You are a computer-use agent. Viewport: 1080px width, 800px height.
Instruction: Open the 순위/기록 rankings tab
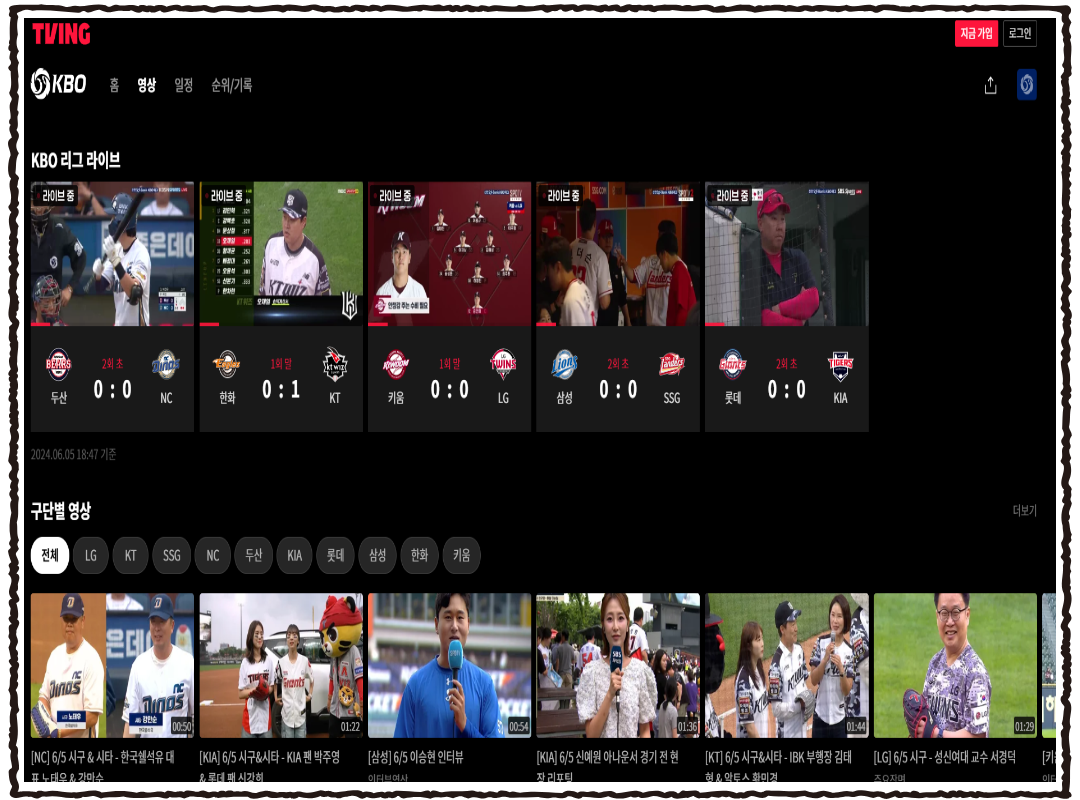[231, 85]
